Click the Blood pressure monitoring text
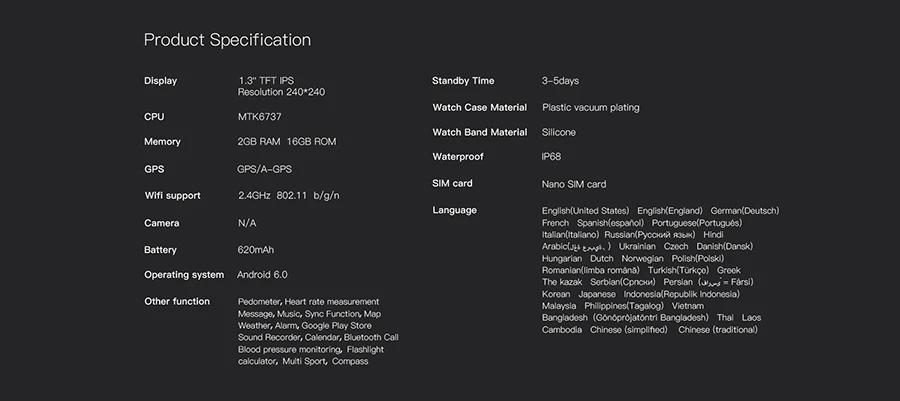The height and width of the screenshot is (401, 900). [289, 350]
